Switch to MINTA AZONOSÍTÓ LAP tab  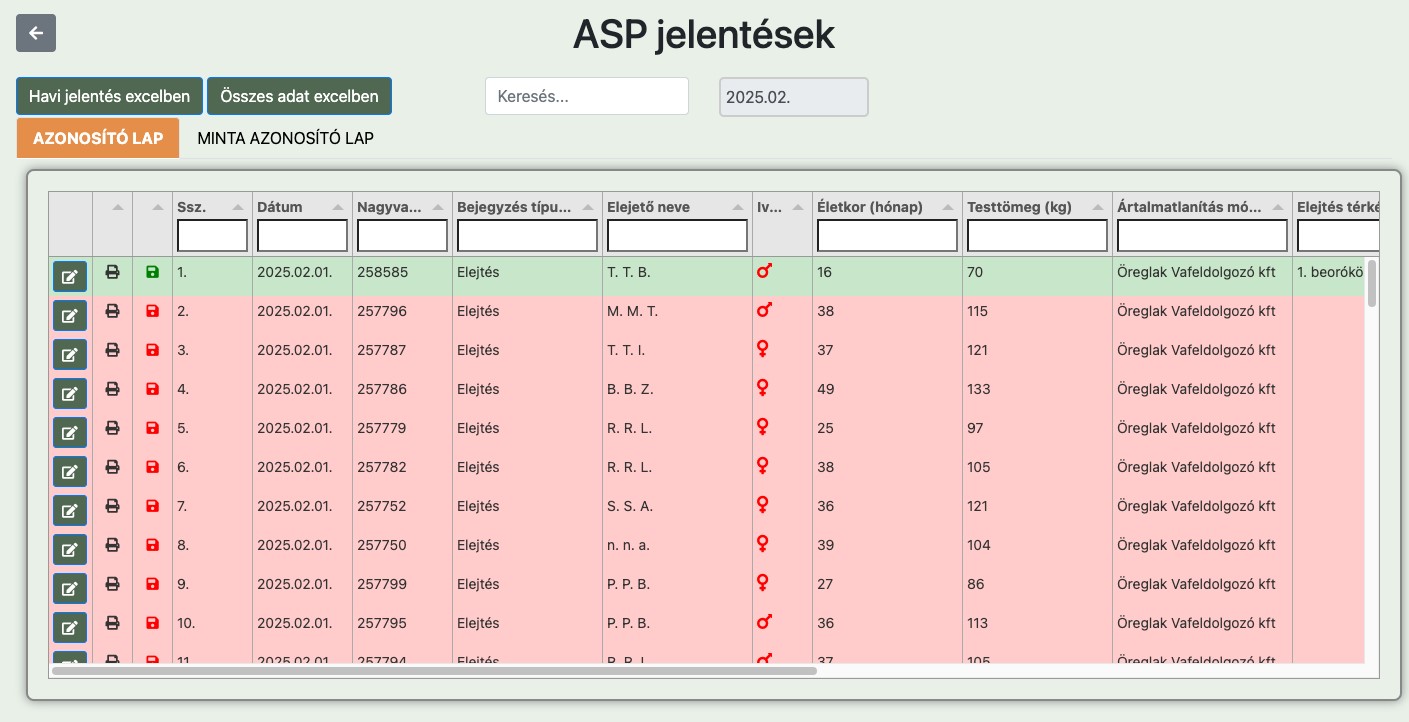point(285,138)
